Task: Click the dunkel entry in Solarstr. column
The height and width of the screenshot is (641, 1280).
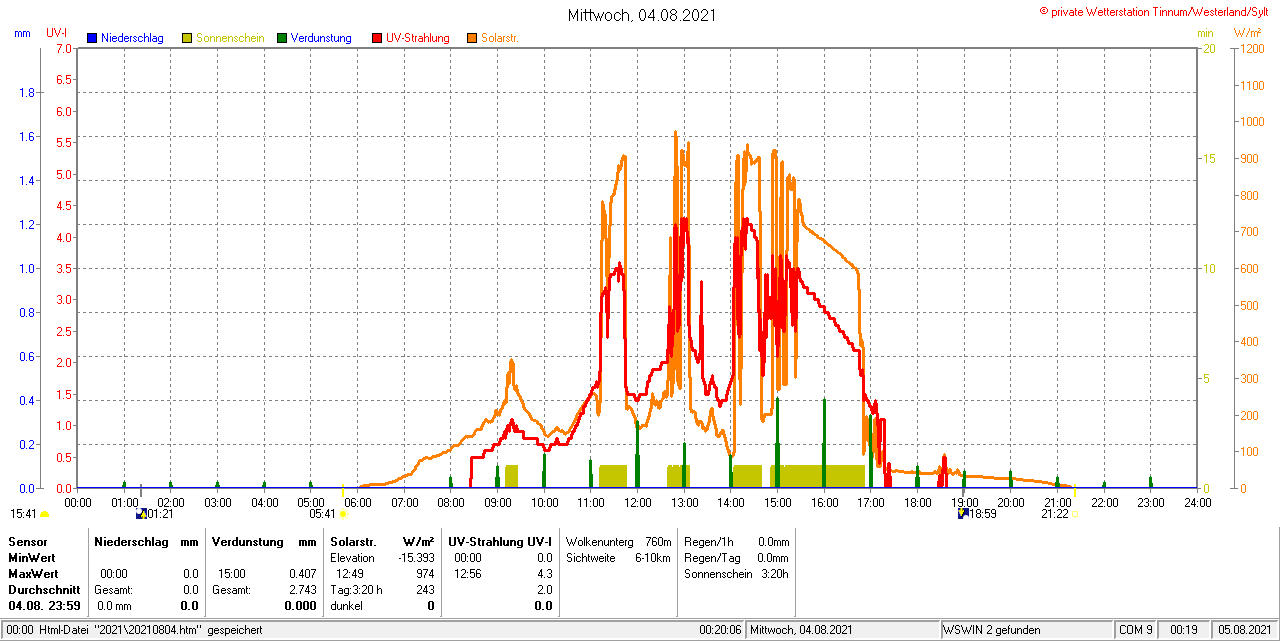Action: [x=347, y=606]
